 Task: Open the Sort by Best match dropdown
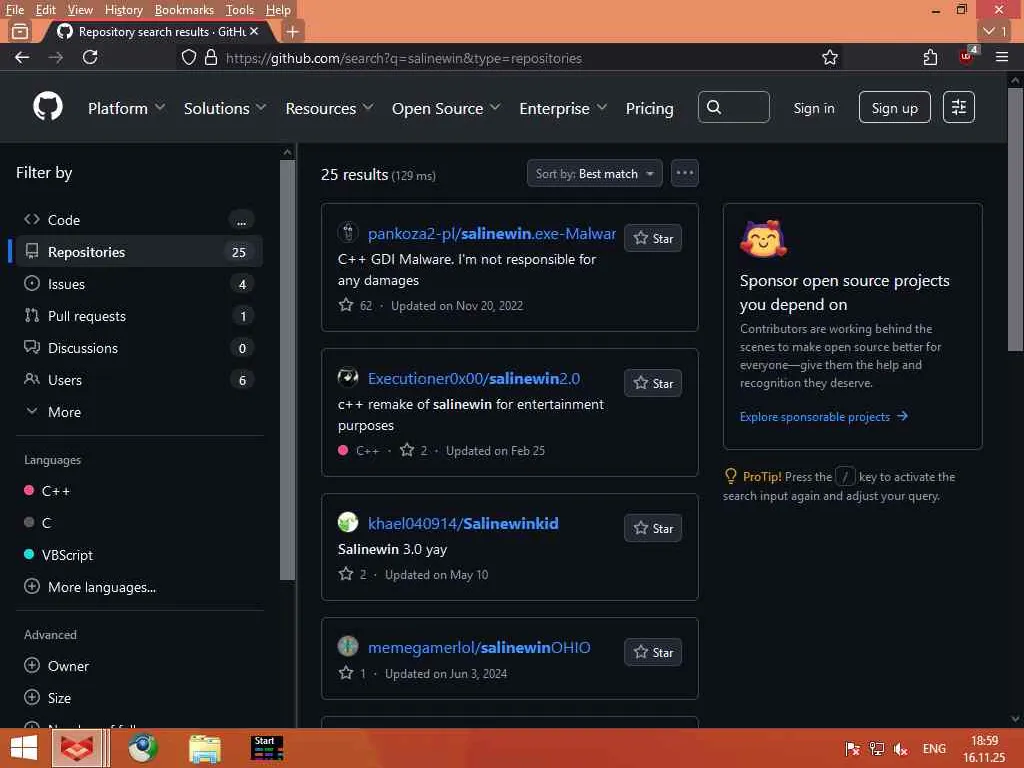(594, 174)
